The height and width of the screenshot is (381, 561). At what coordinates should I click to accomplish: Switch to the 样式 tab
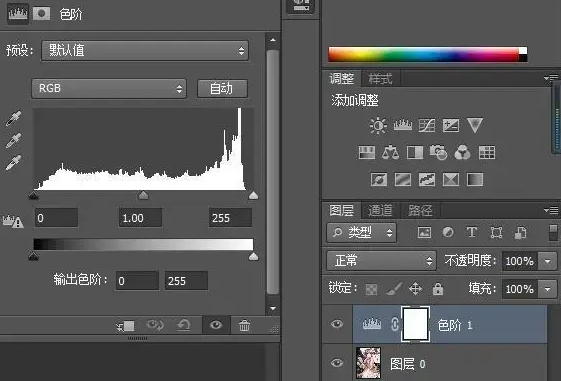pyautogui.click(x=380, y=78)
